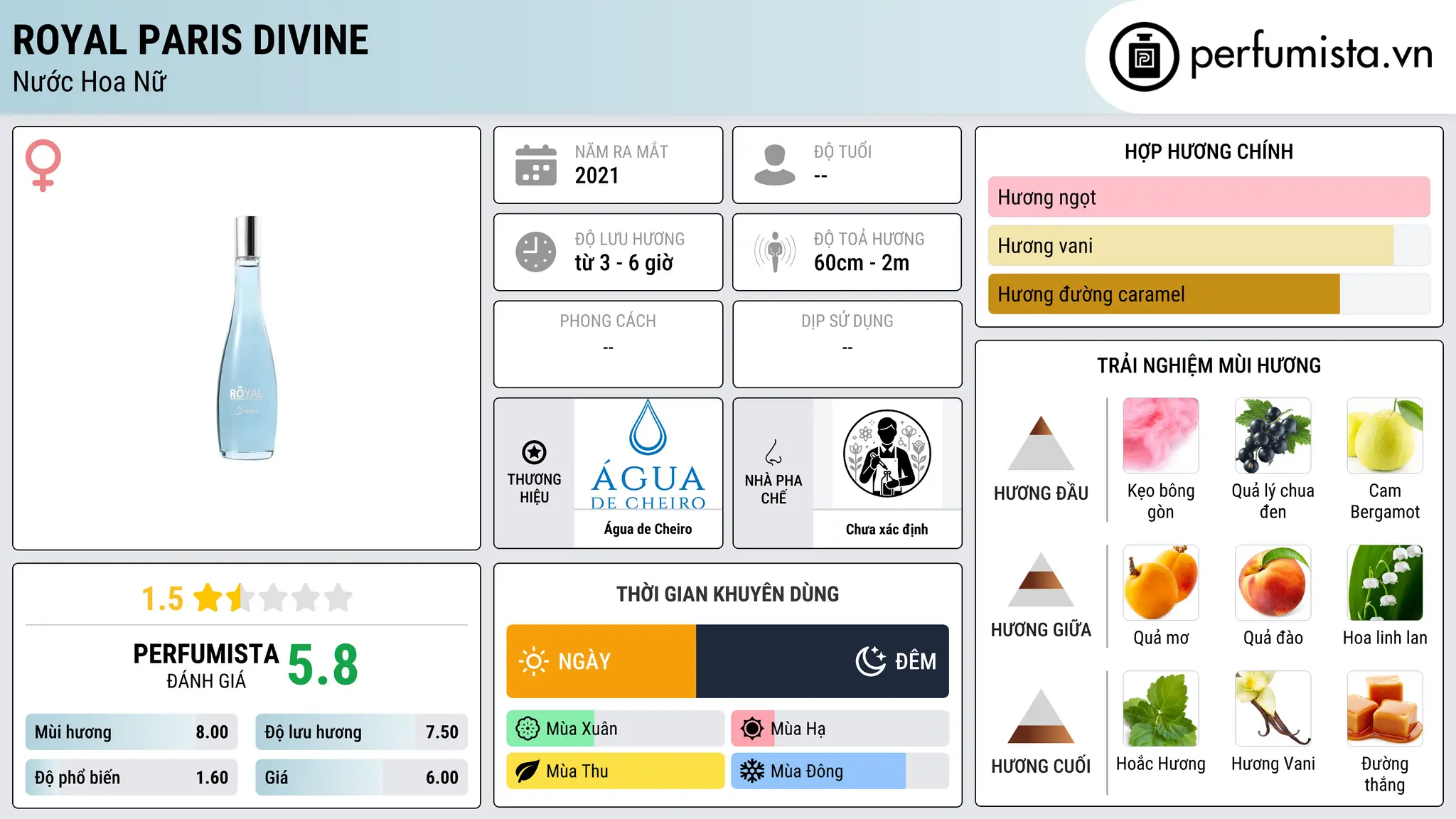Click the Chưa xác định perfumer label
Viewport: 1456px width, 819px height.
887,529
